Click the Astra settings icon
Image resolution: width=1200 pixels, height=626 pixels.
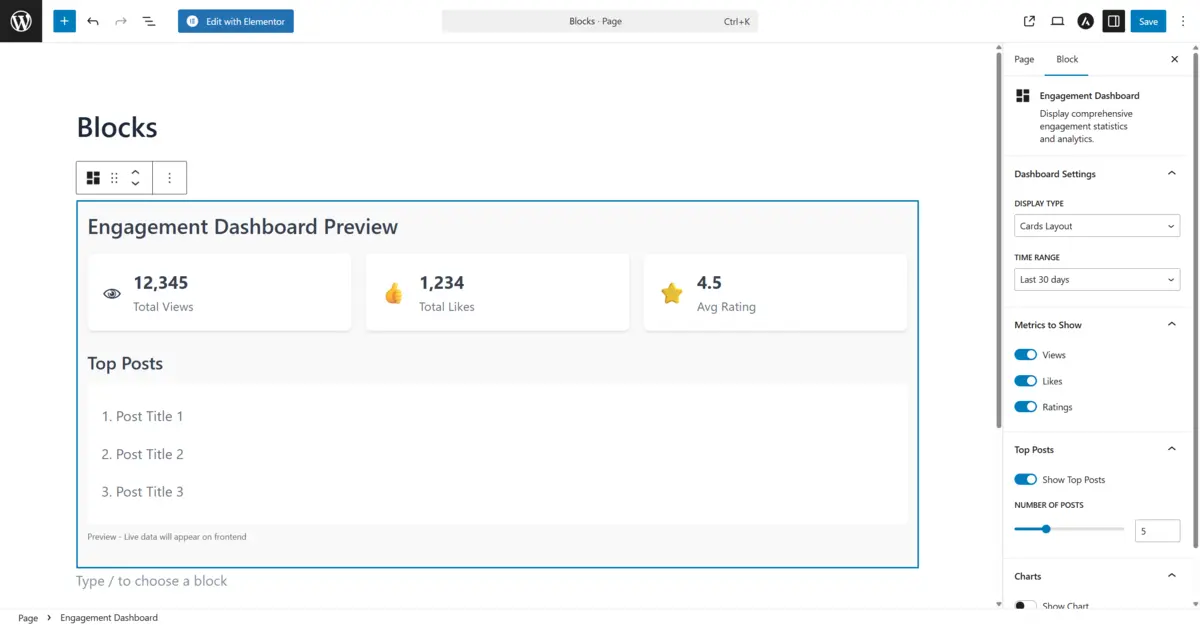1085,21
